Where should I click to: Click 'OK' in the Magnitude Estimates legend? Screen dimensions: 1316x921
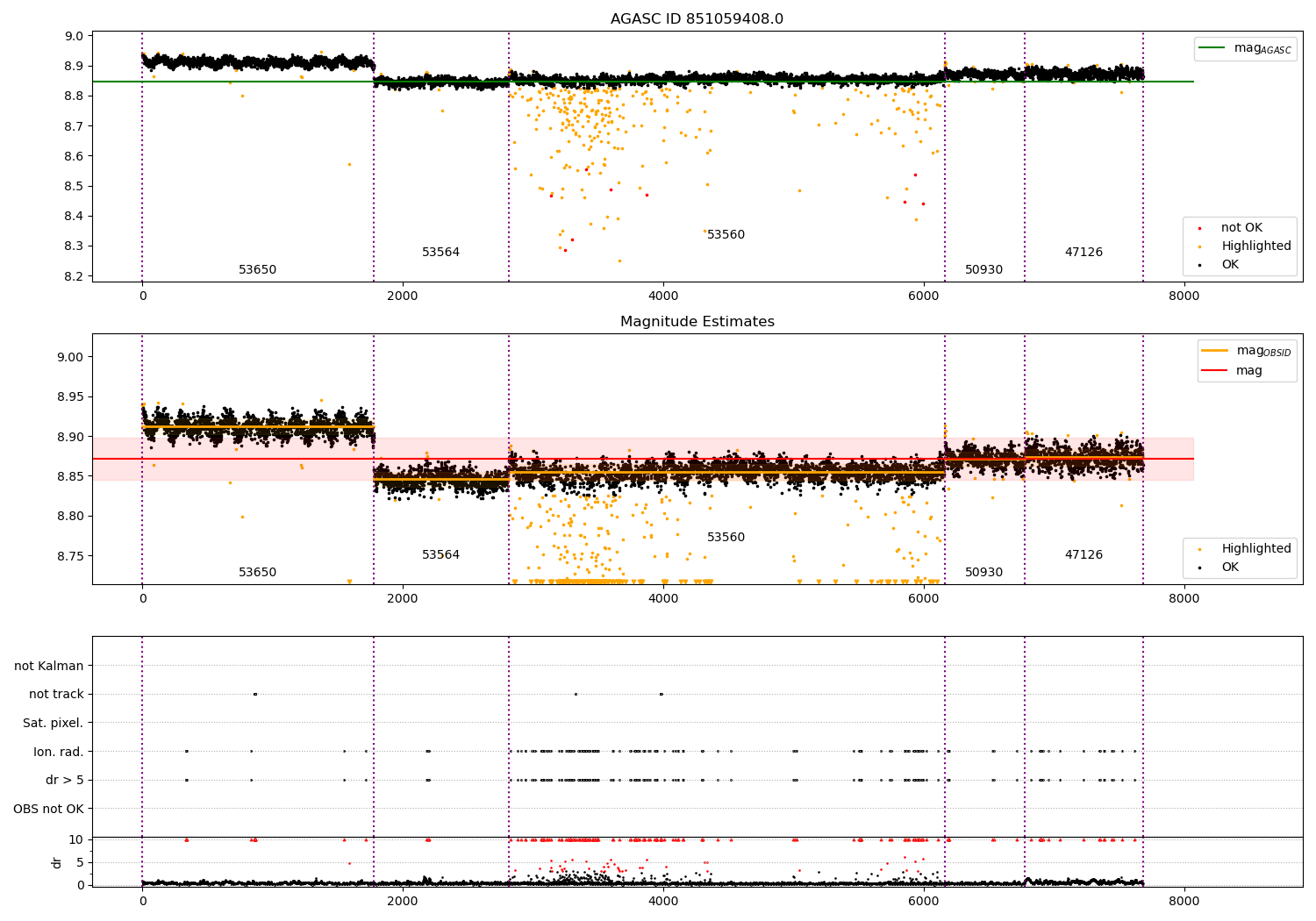click(1230, 568)
